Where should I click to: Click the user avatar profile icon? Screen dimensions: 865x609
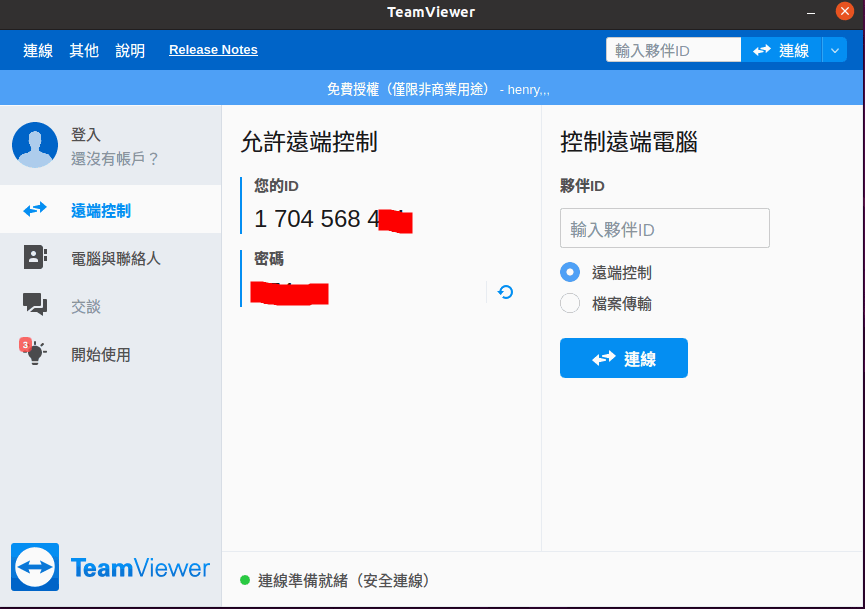35,145
